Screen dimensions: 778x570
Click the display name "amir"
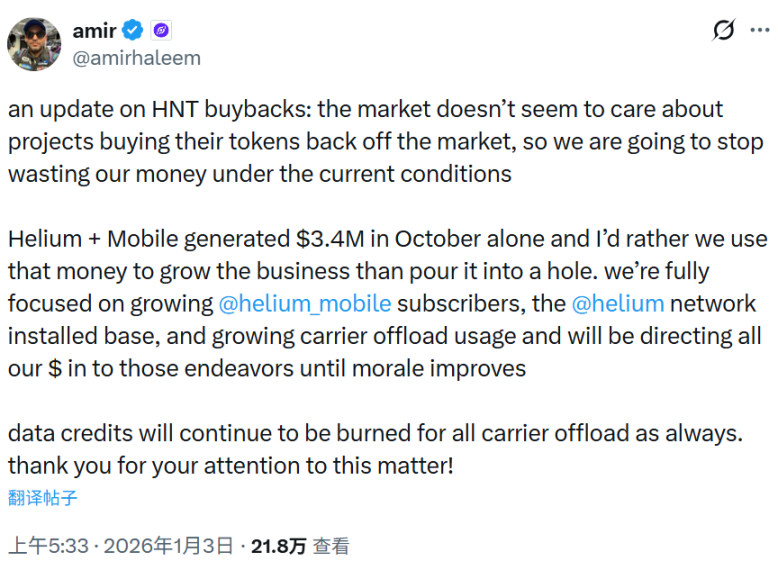pyautogui.click(x=94, y=30)
